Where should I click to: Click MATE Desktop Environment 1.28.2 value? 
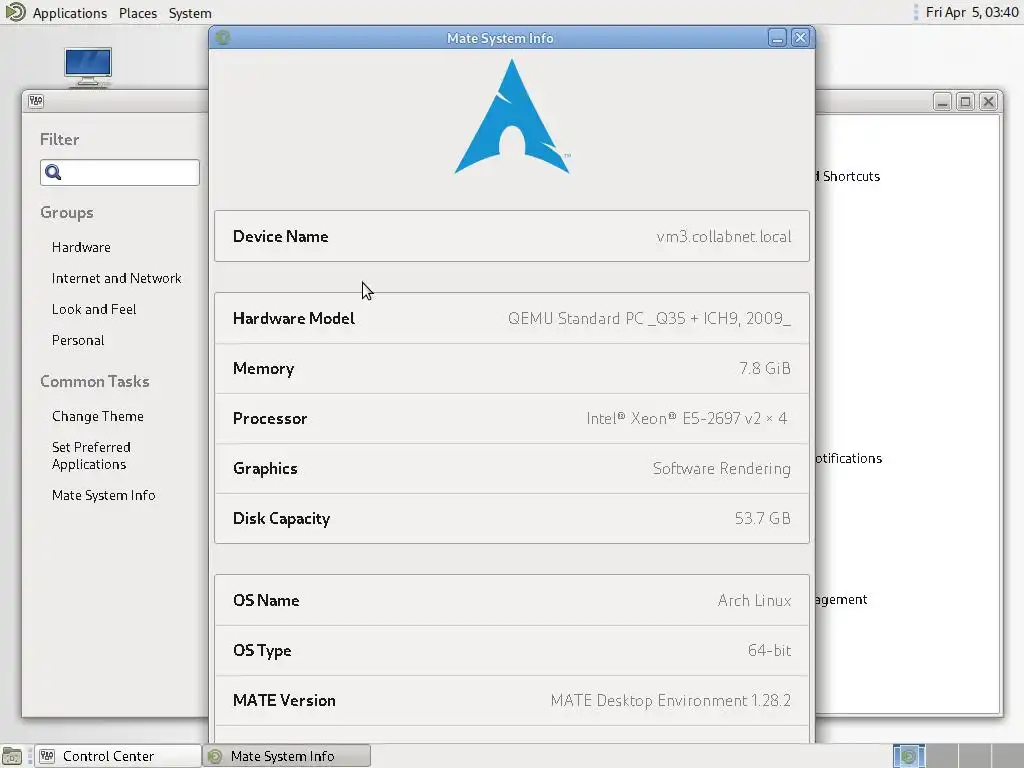671,701
